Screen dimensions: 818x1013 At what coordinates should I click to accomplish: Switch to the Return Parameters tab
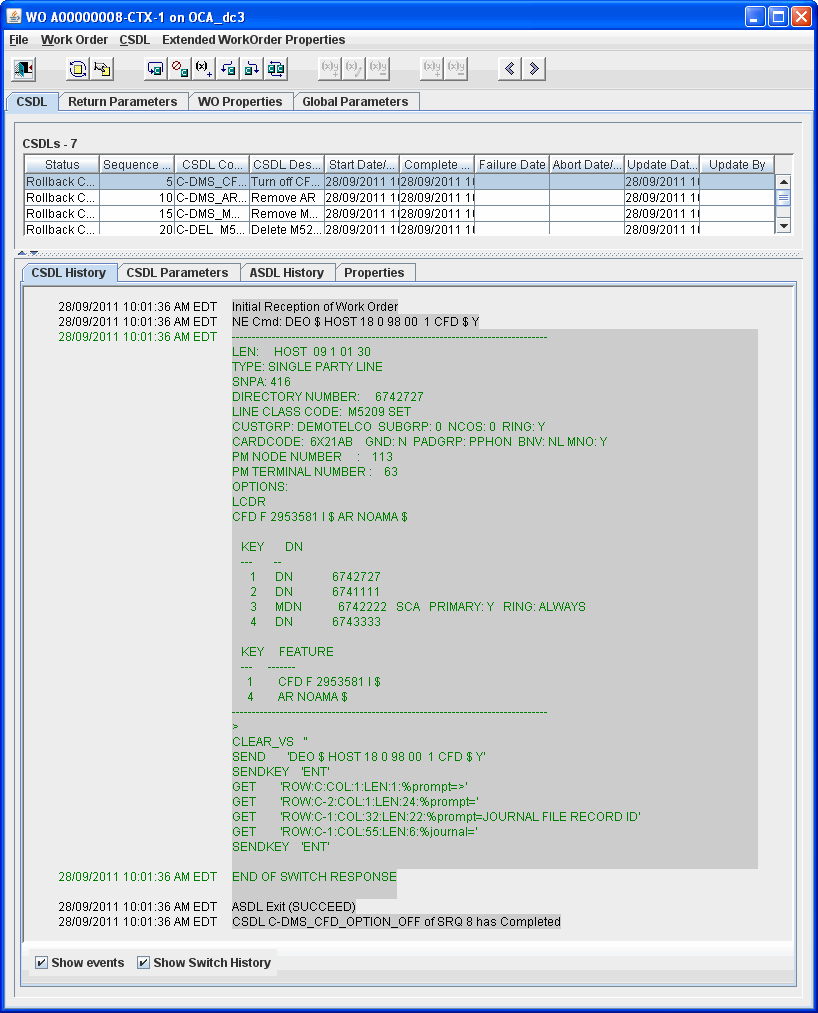pyautogui.click(x=123, y=101)
